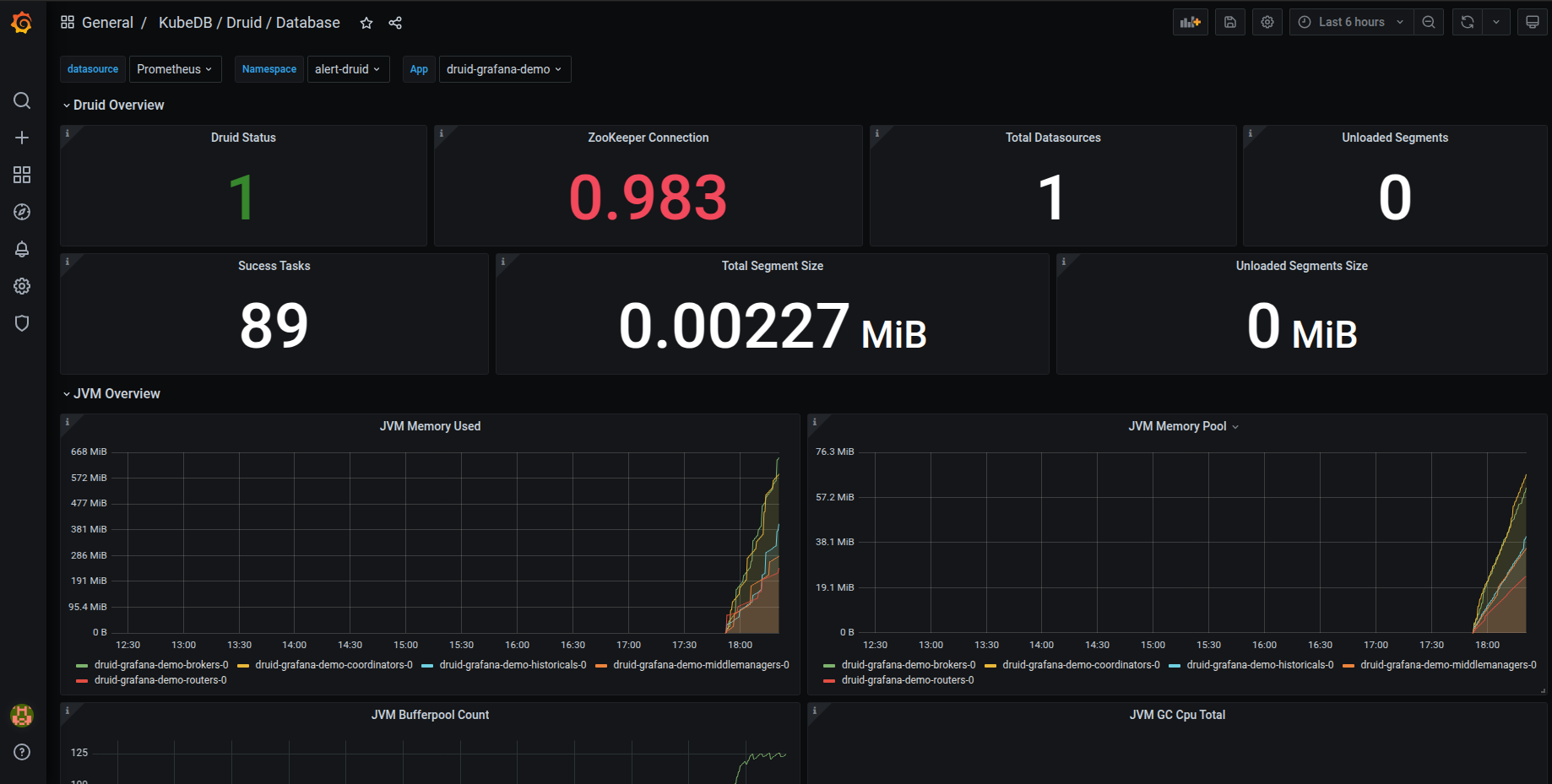Open the Last 6 hours time picker

[1350, 22]
